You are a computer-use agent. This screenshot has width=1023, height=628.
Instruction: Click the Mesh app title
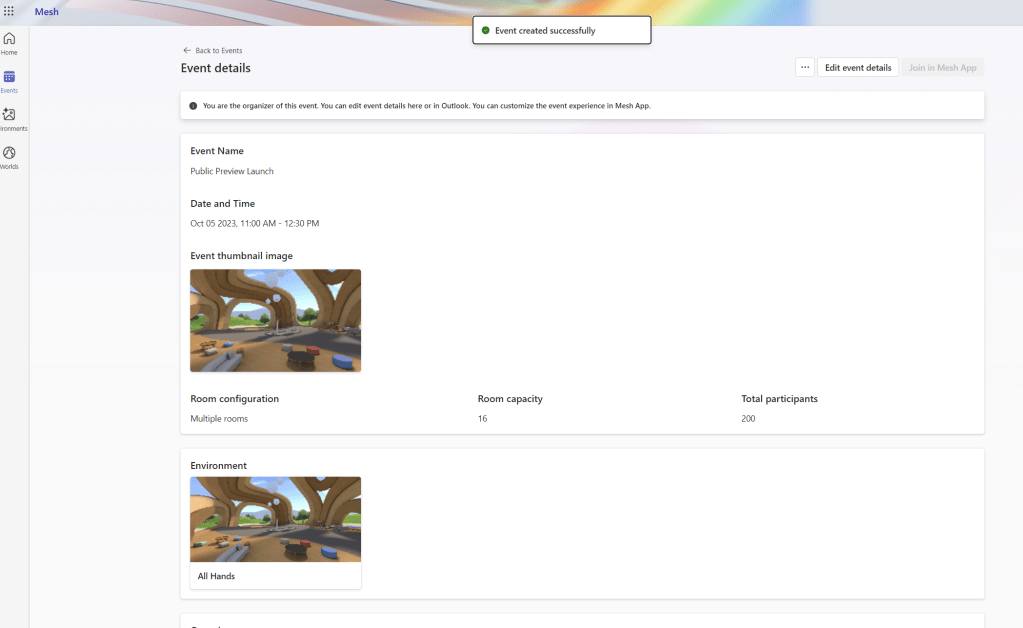click(47, 12)
